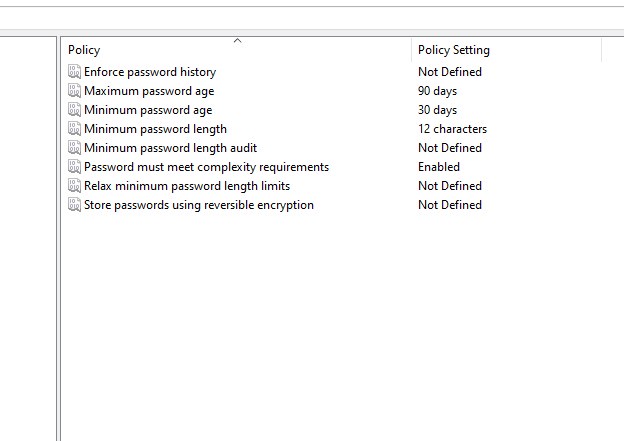
Task: Click the reversible encryption policy icon
Action: click(x=74, y=205)
